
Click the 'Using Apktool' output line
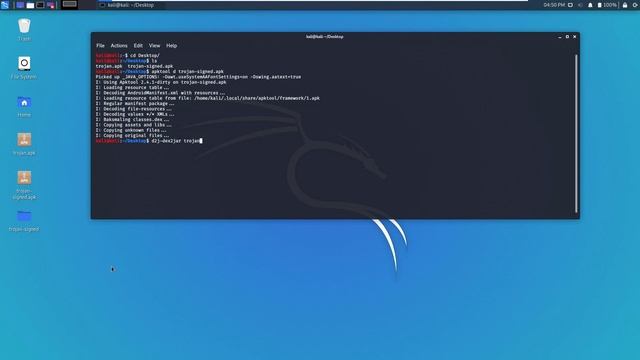pos(161,82)
